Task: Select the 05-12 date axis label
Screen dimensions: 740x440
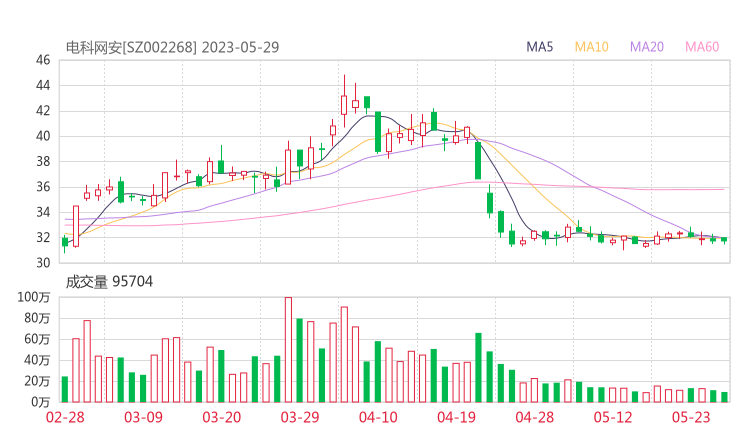Action: [613, 417]
